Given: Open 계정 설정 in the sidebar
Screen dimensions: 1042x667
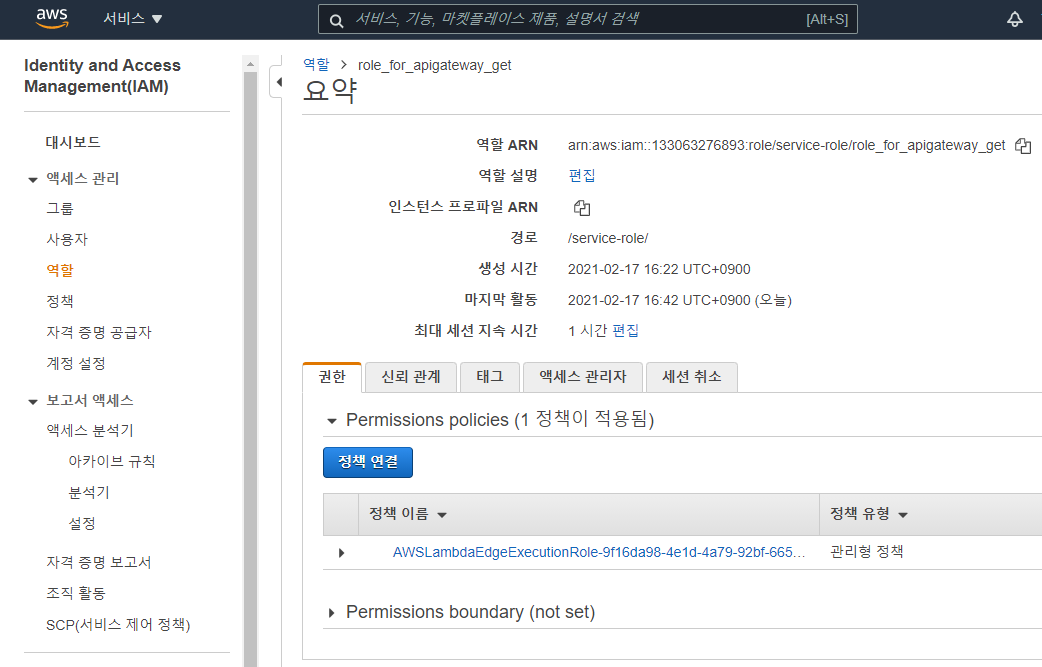Looking at the screenshot, I should point(76,363).
